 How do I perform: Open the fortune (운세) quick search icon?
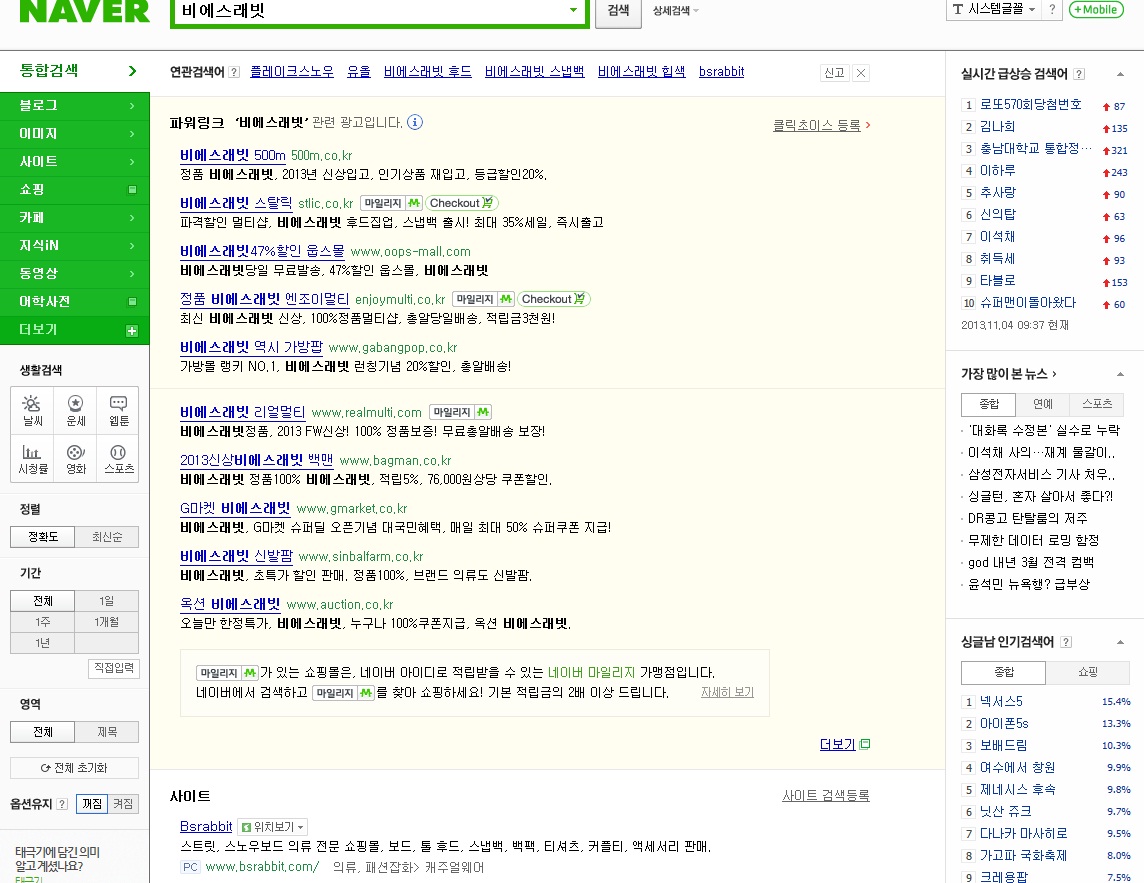(75, 410)
